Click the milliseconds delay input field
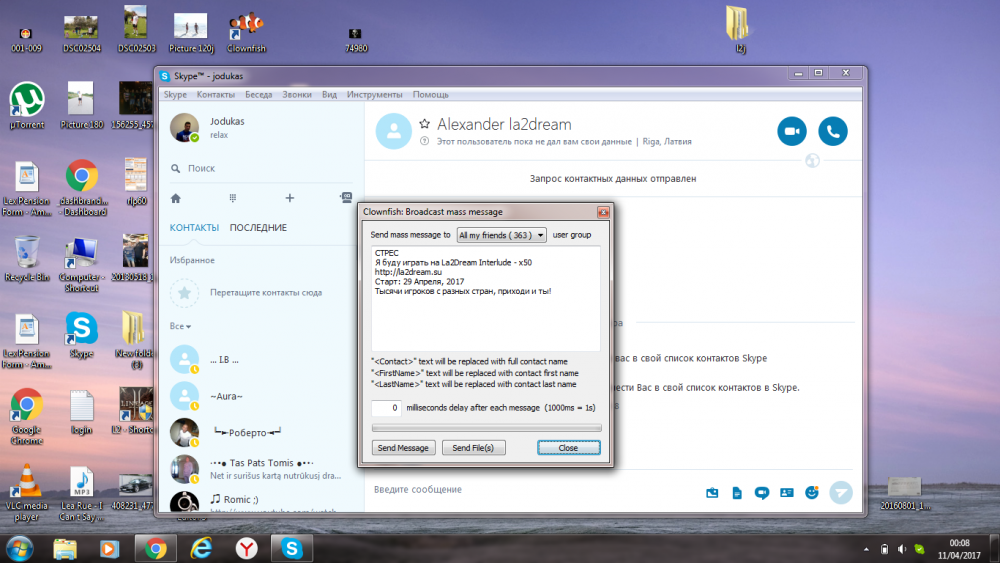The image size is (1000, 563). point(386,408)
